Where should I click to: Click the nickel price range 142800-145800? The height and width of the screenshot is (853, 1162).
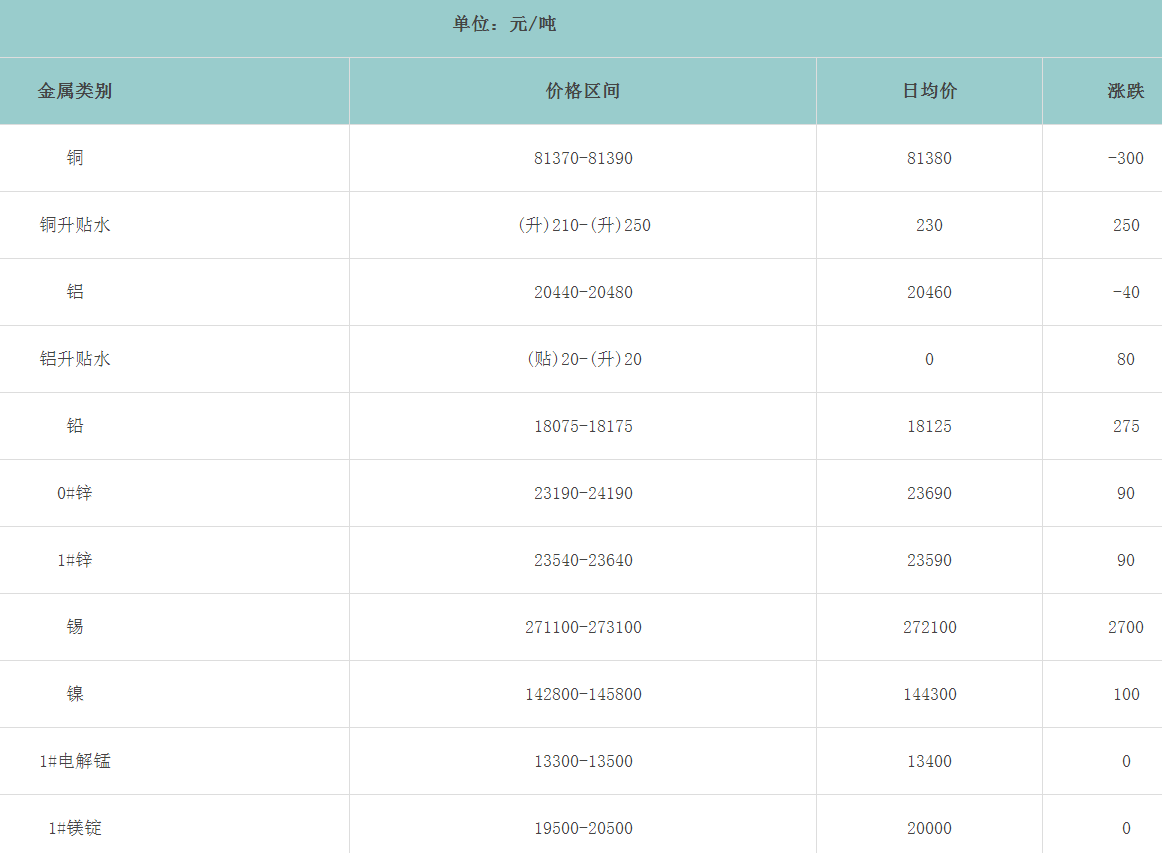point(583,694)
